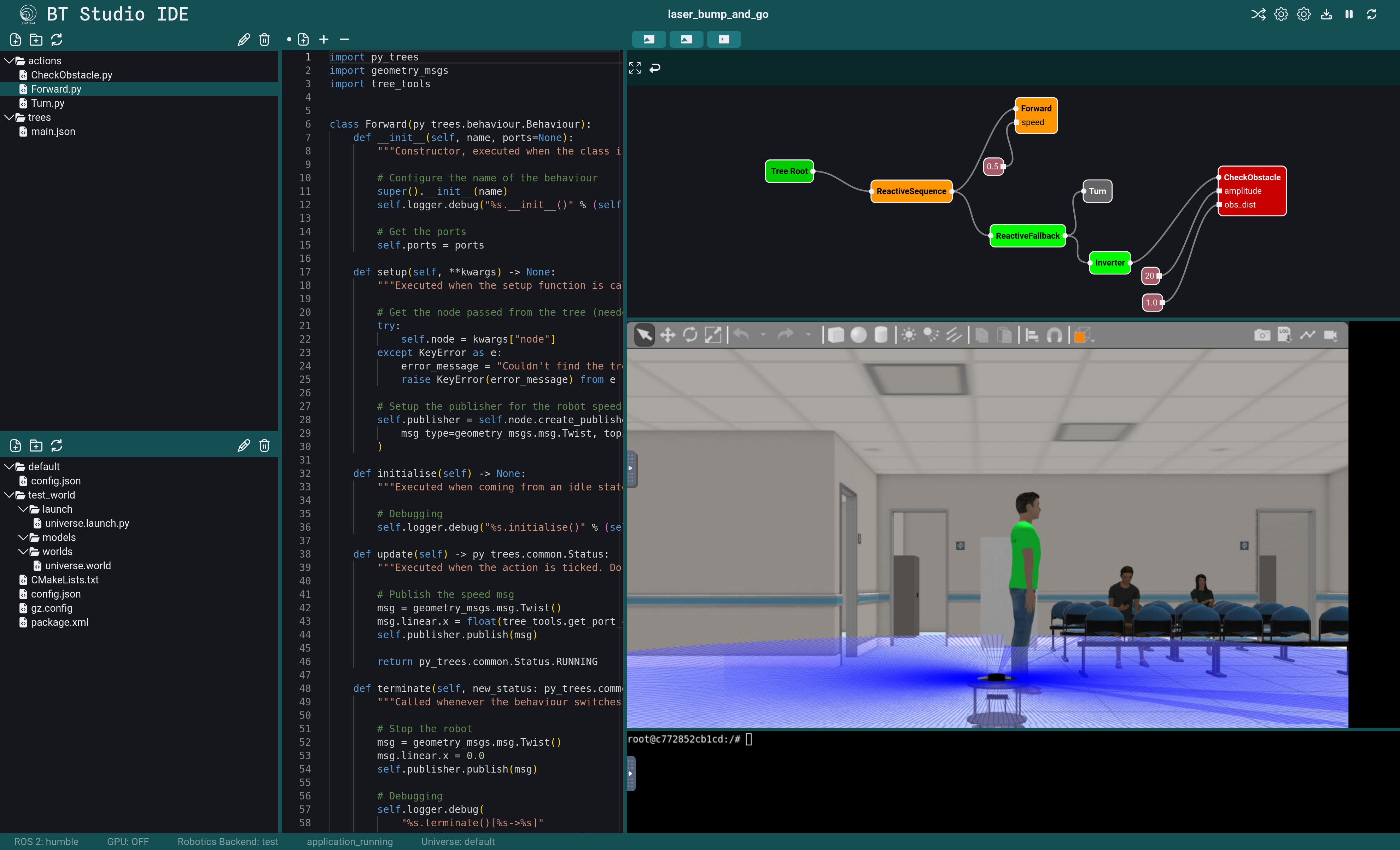
Task: Click the Gazebo side panel expand handle
Action: [631, 469]
